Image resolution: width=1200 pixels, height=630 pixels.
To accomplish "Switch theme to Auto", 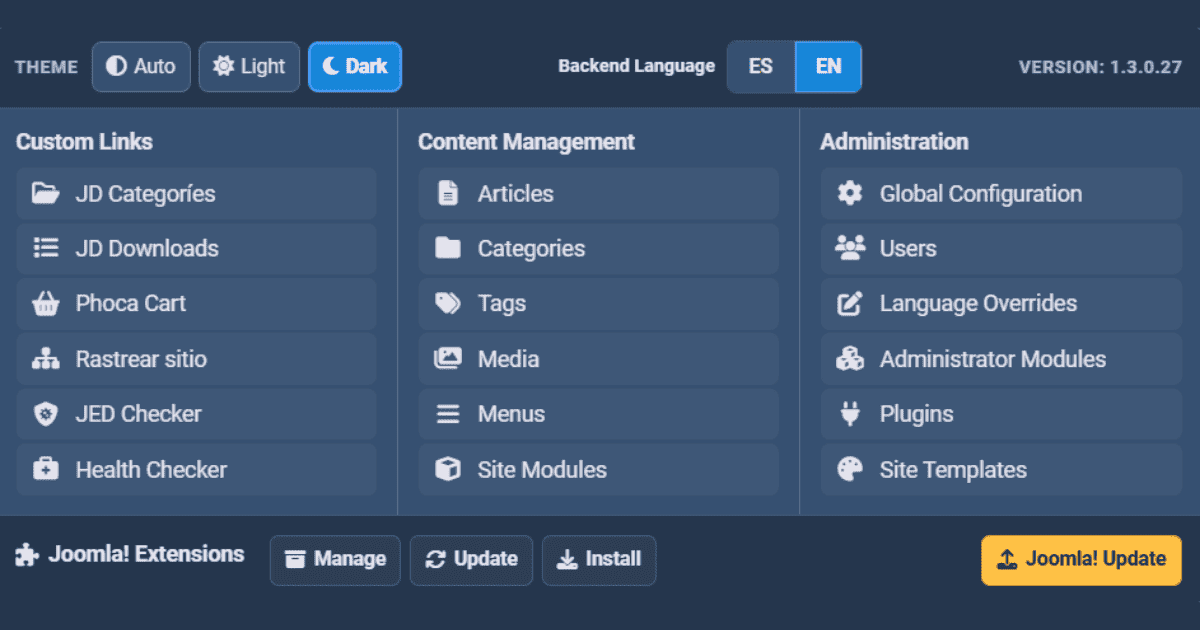I will [x=141, y=67].
